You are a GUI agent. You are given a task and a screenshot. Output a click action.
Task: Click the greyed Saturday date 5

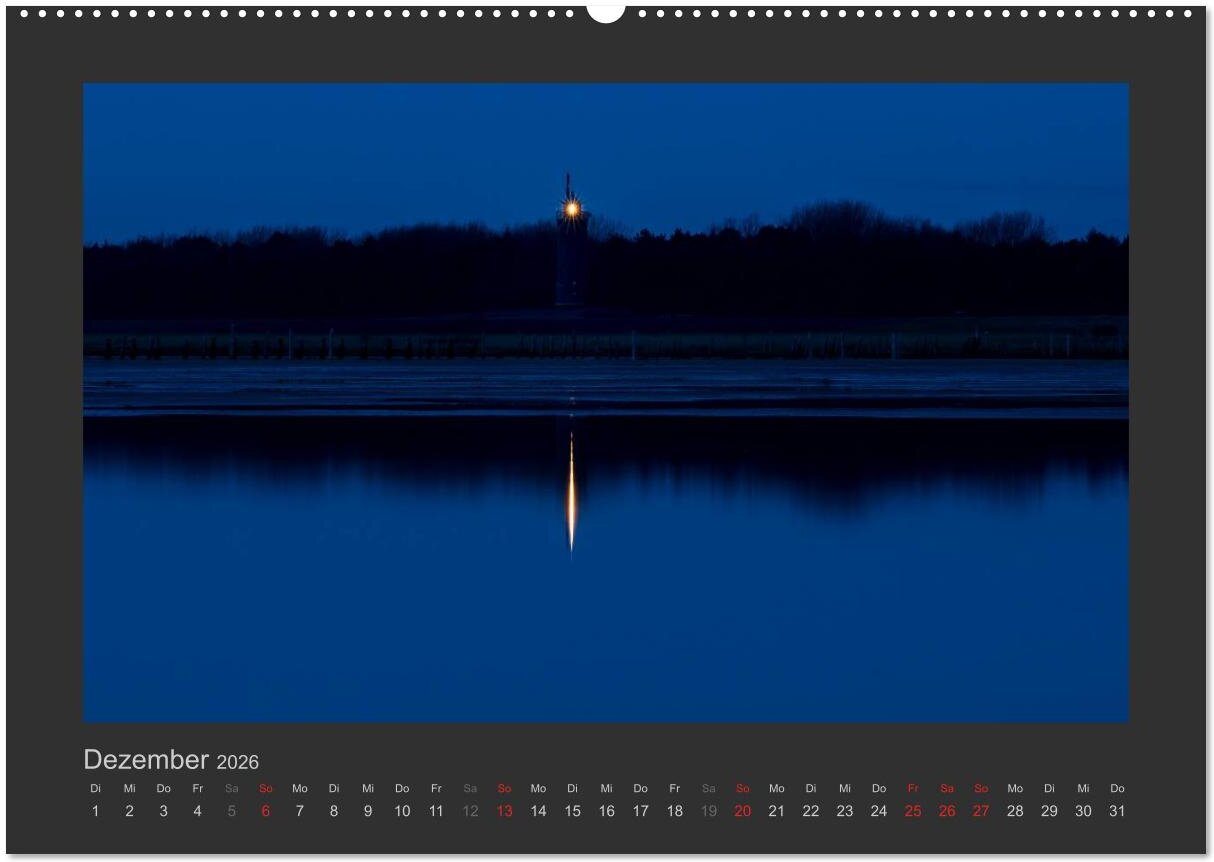pos(232,811)
